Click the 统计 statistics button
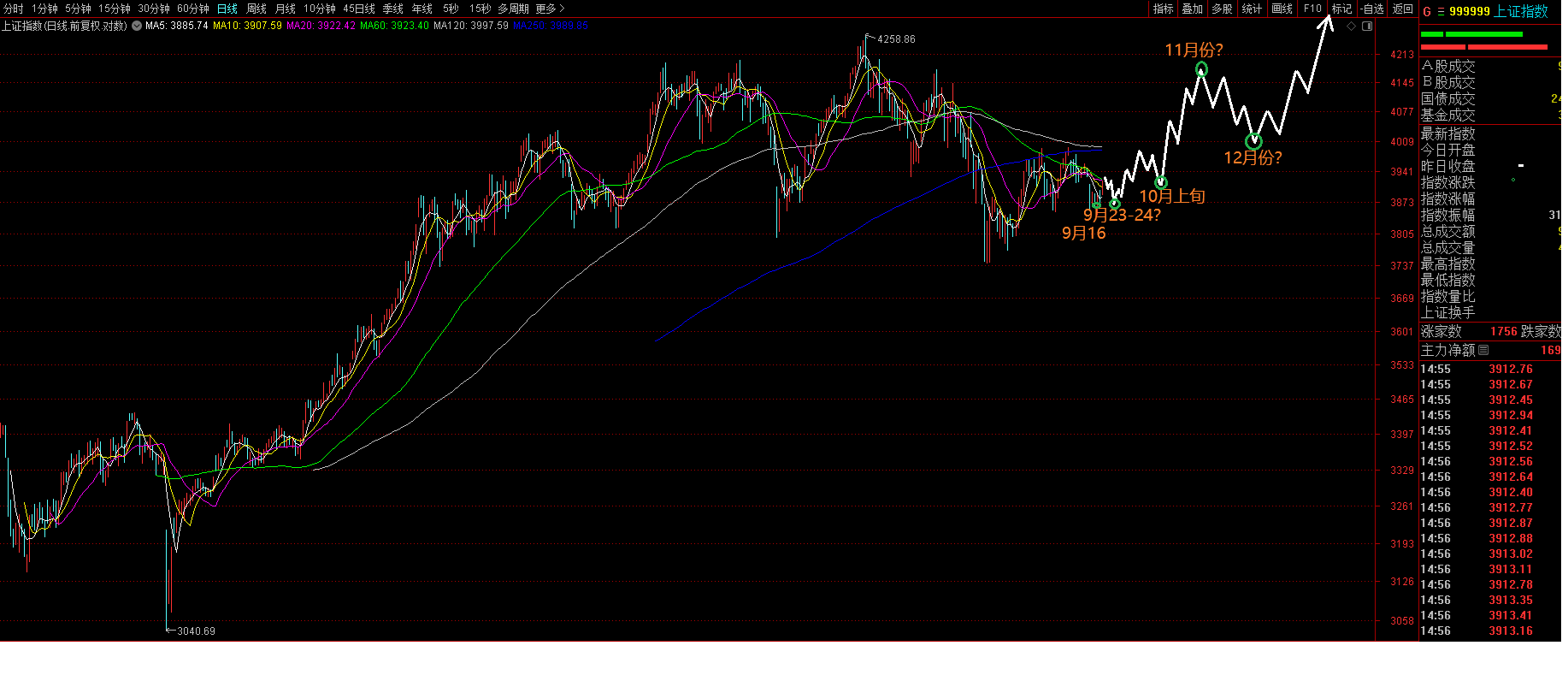The width and height of the screenshot is (1568, 681). (1252, 9)
